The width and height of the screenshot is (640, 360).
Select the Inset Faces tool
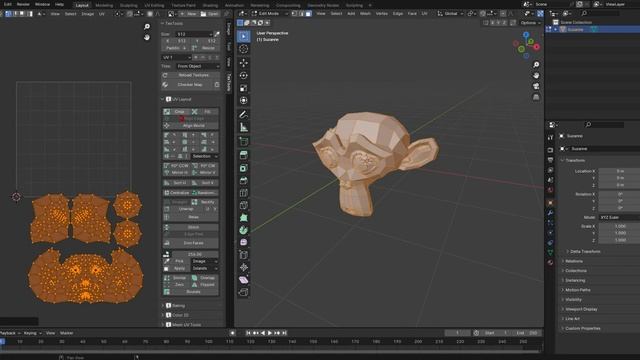pos(244,168)
